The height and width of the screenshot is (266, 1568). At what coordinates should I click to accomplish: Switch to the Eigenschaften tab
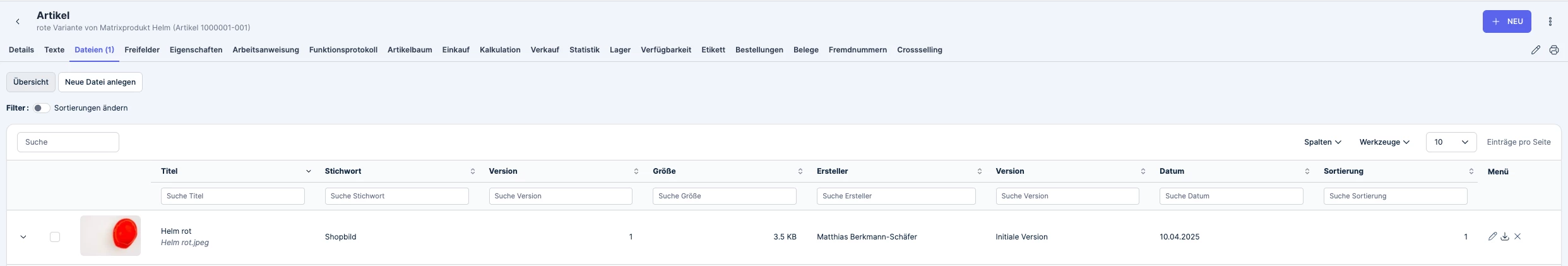tap(196, 50)
